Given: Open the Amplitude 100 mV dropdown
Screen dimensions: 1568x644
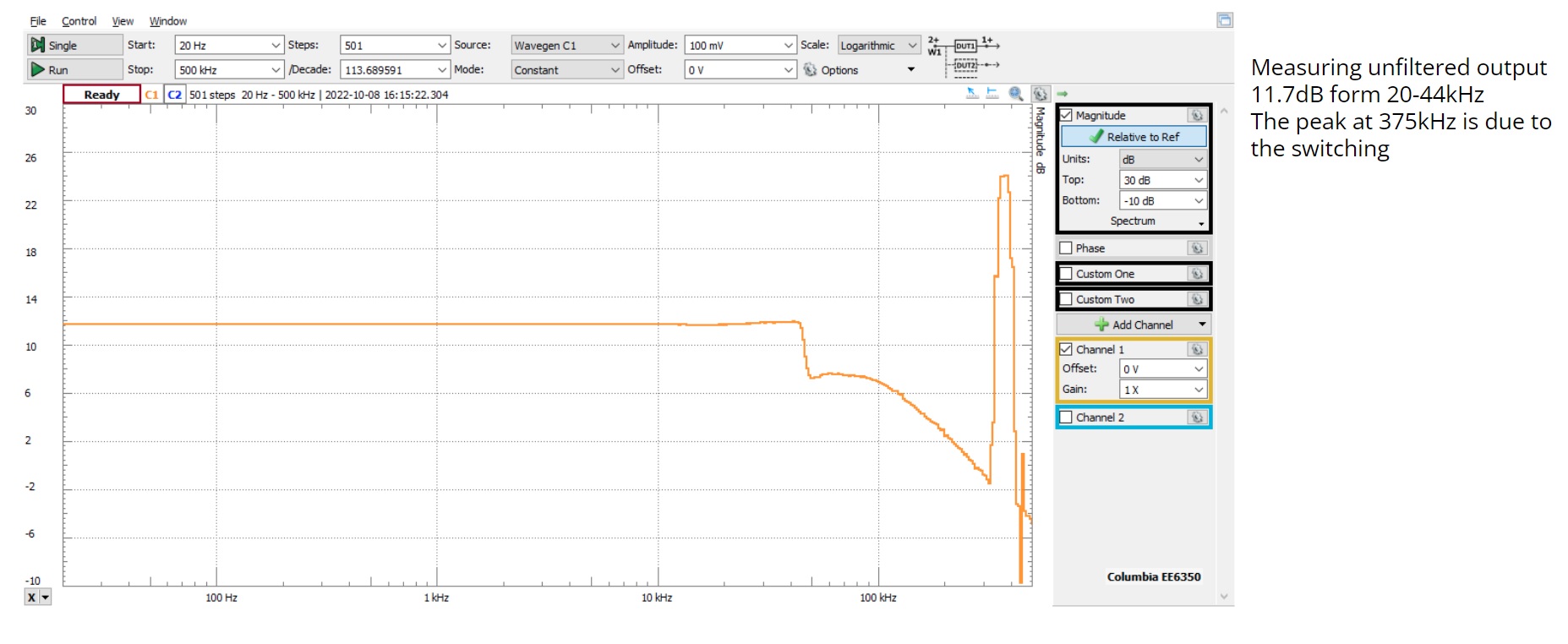Looking at the screenshot, I should click(788, 45).
